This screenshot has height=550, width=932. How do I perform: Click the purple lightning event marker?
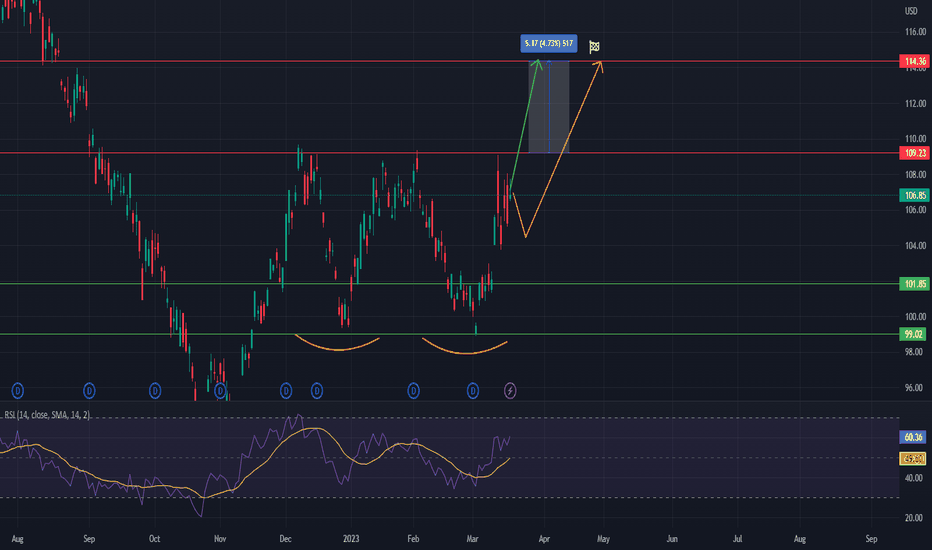[x=510, y=391]
